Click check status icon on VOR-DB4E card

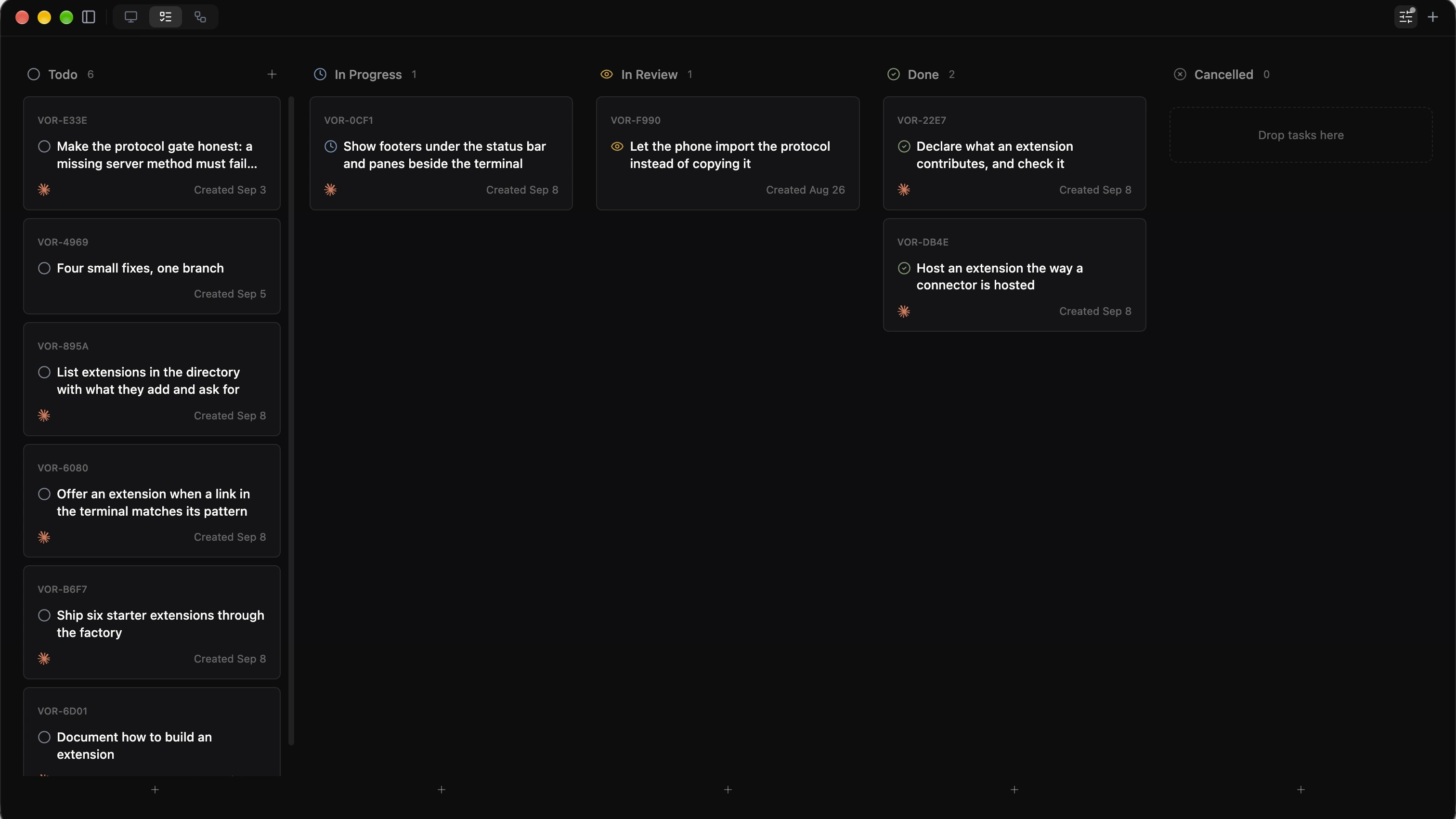904,268
